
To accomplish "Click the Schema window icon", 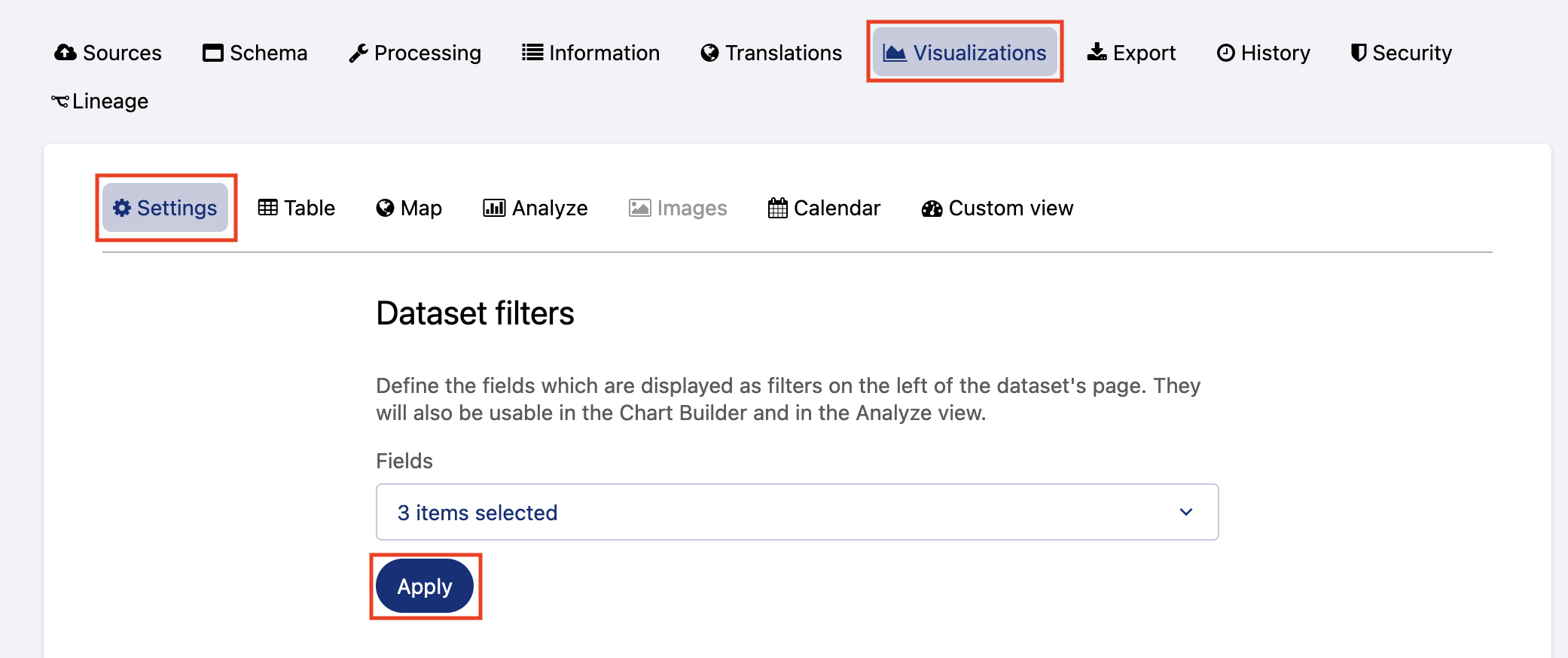I will pyautogui.click(x=213, y=53).
